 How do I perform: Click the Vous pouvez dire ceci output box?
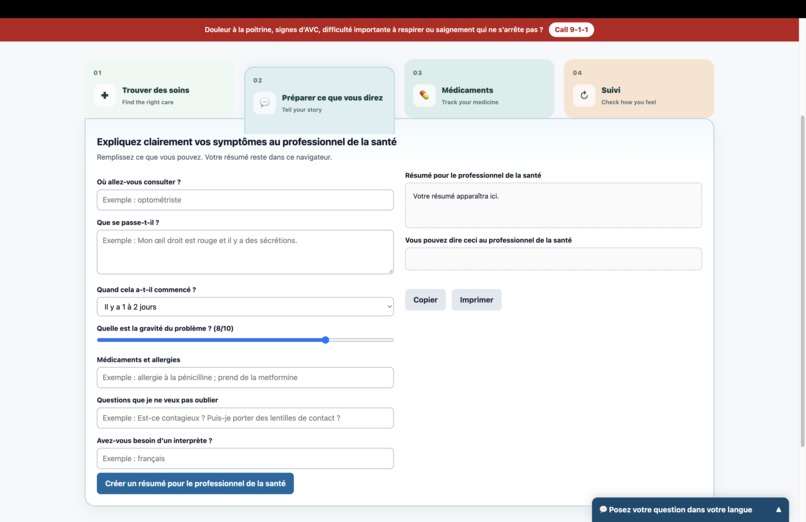coord(553,259)
